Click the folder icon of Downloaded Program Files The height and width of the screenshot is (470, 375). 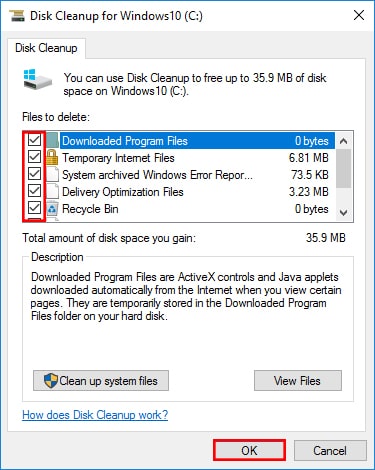point(52,140)
